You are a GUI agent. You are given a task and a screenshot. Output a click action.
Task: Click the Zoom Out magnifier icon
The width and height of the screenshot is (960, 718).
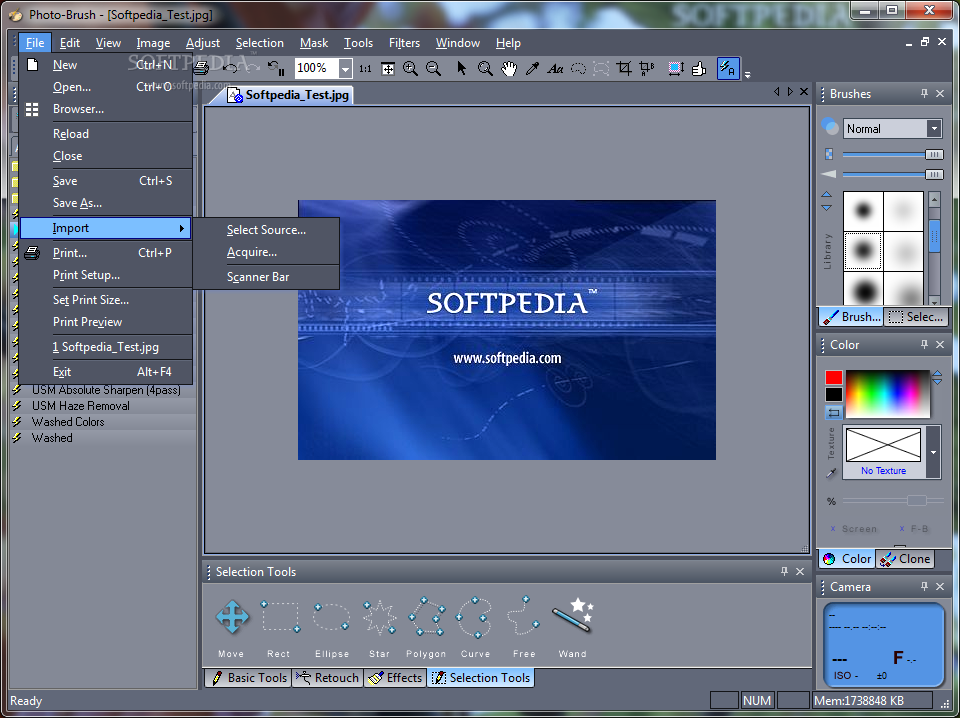tap(433, 69)
